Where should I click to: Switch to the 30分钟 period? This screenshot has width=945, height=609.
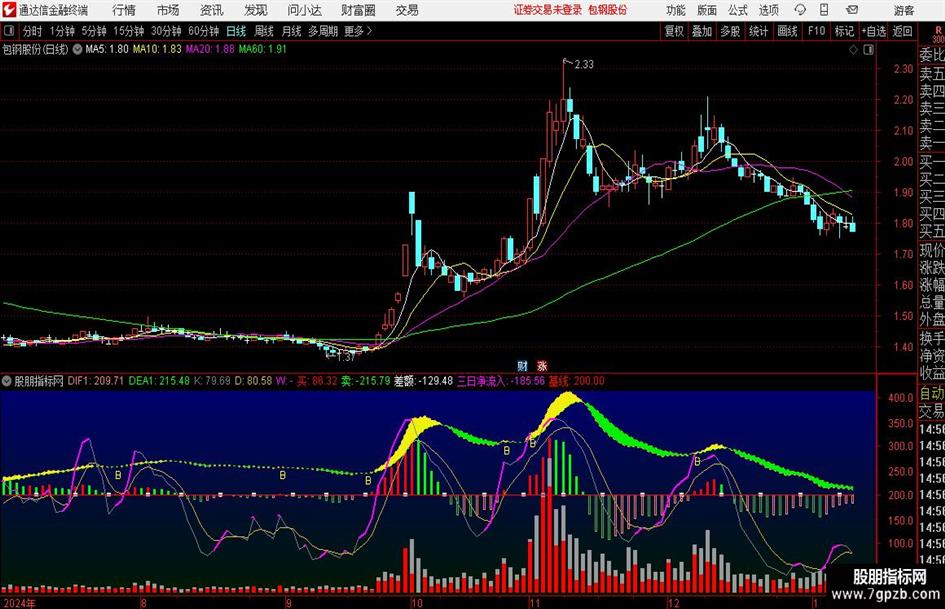point(166,31)
